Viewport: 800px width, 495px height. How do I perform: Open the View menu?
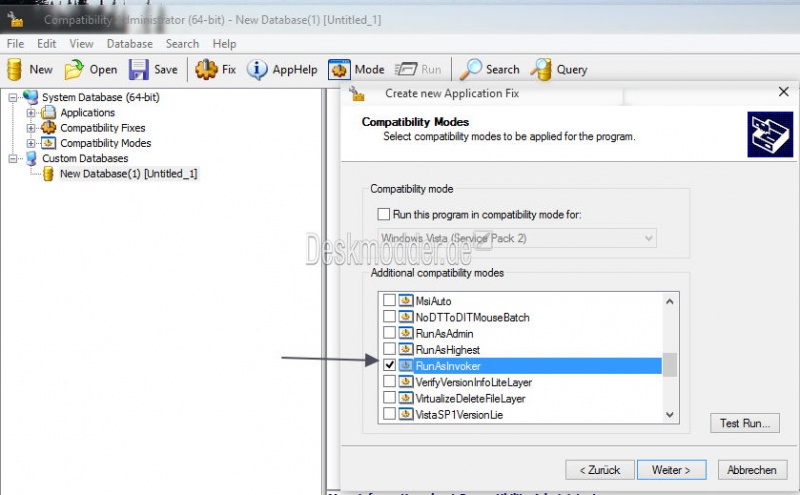(x=82, y=44)
